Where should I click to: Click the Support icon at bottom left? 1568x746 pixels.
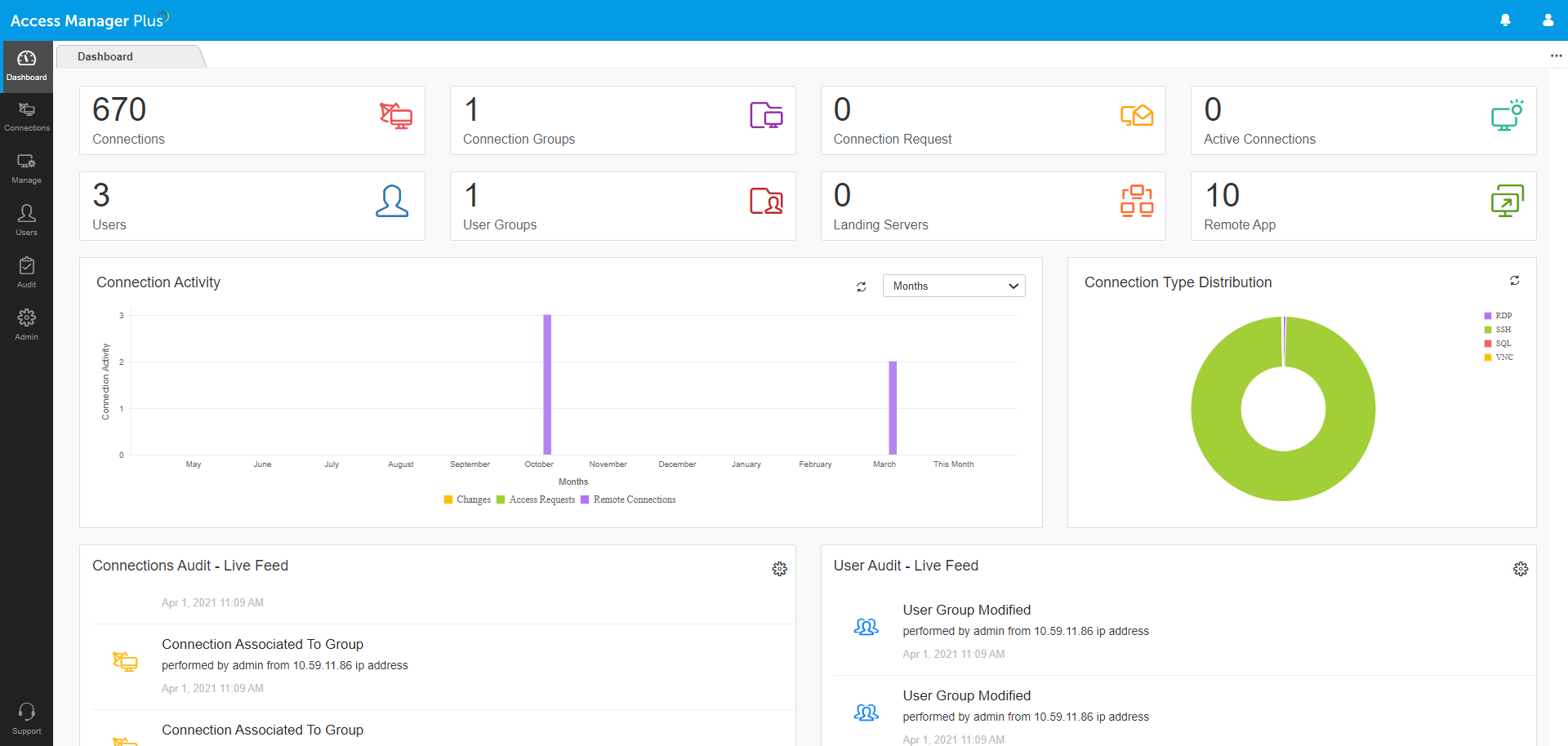click(x=27, y=717)
